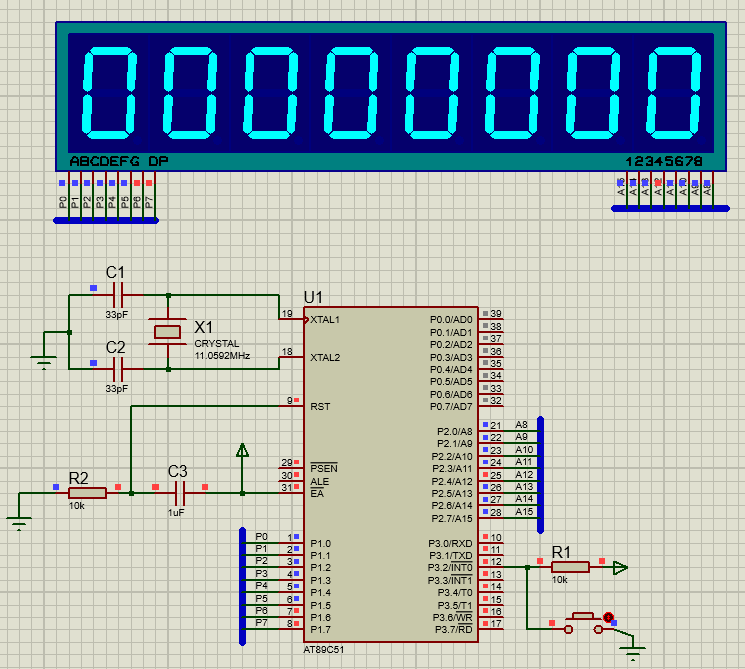The image size is (745, 669).
Task: Toggle the red latch circle on push button
Action: pyautogui.click(x=608, y=617)
